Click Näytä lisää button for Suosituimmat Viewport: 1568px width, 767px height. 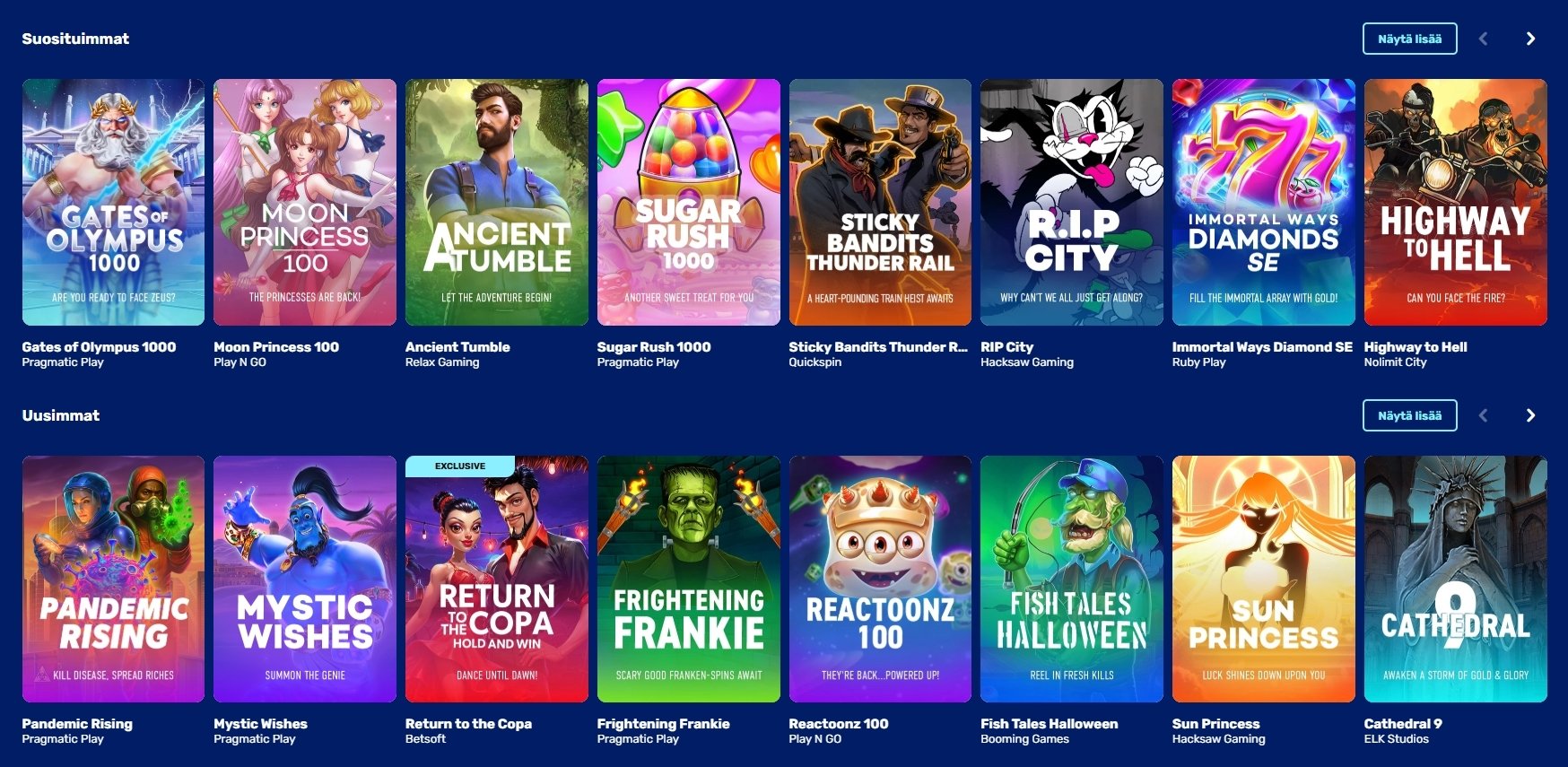coord(1409,39)
